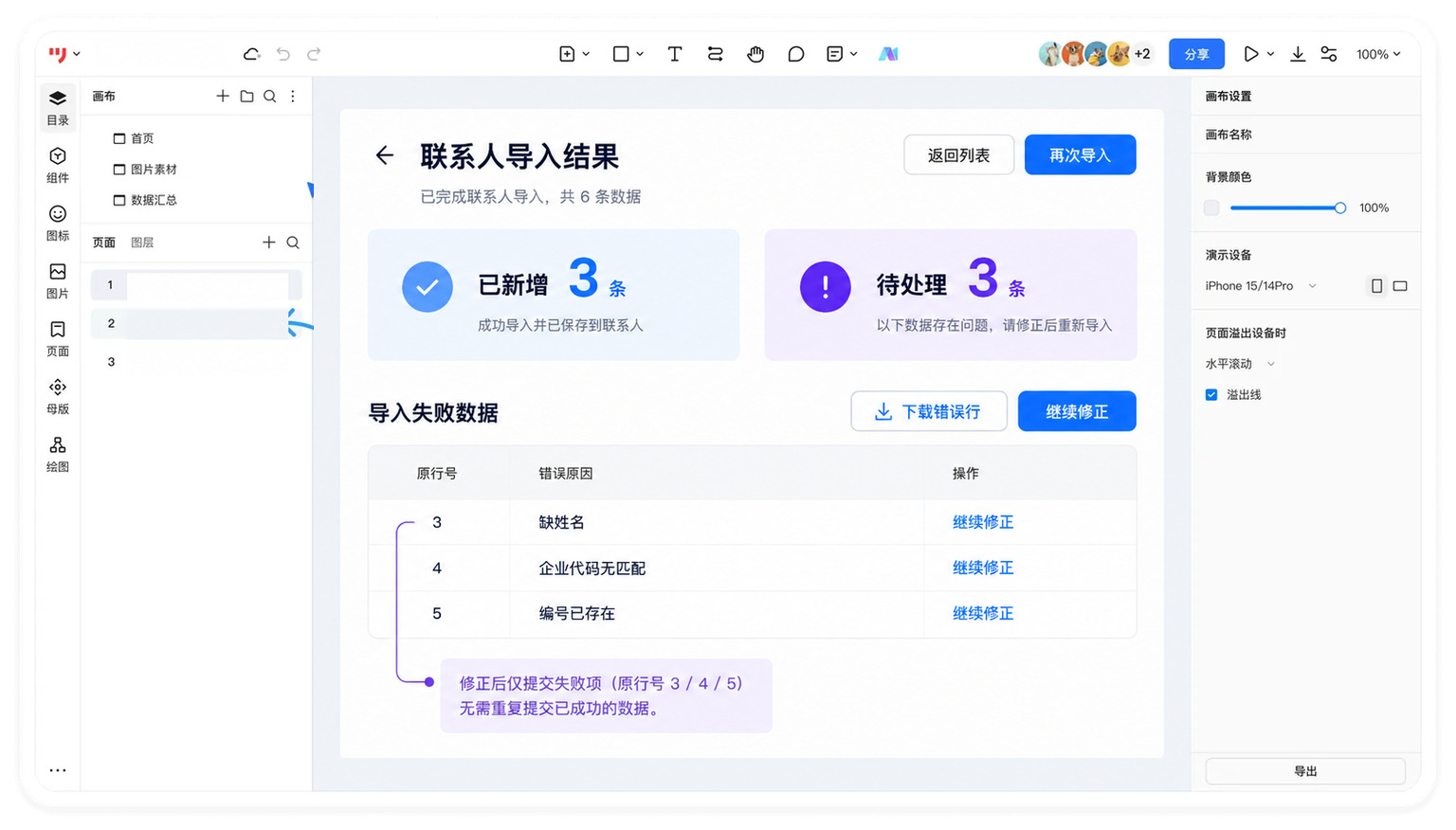
Task: Open the AI assistant icon
Action: coord(888,54)
